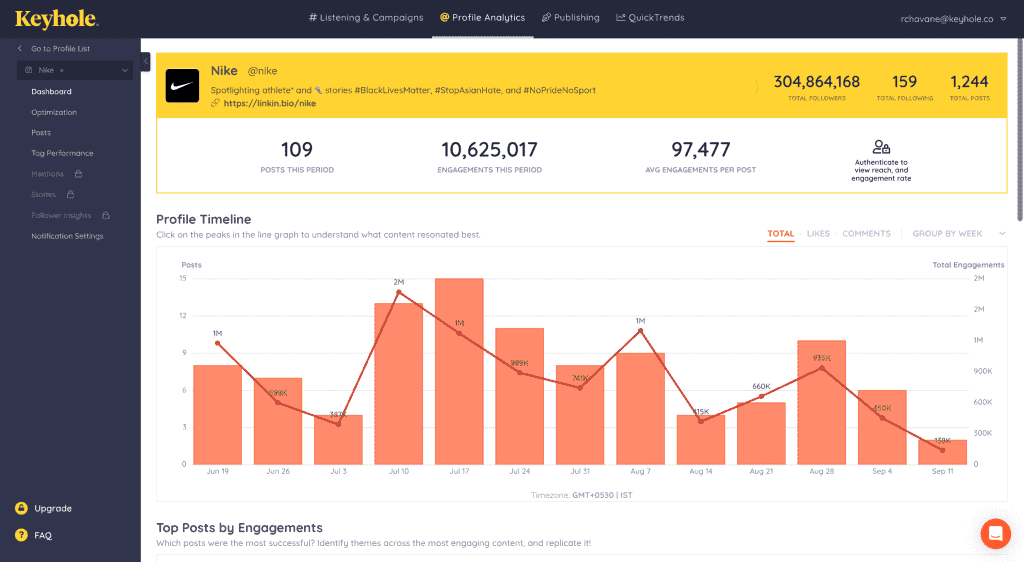Open locked Follower Insights sidebar item
1024x562 pixels.
pyautogui.click(x=61, y=215)
